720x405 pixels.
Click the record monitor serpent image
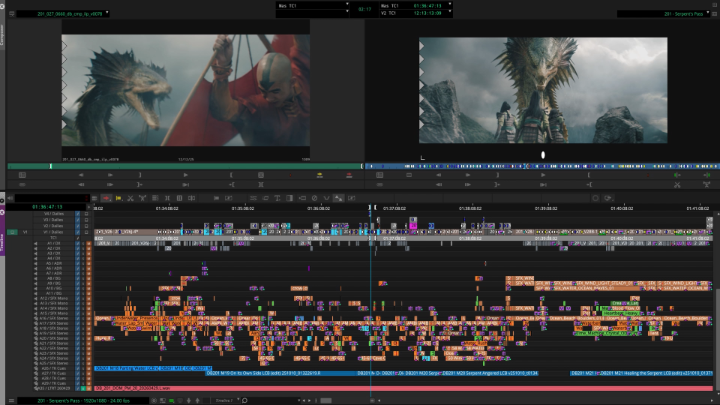[543, 90]
